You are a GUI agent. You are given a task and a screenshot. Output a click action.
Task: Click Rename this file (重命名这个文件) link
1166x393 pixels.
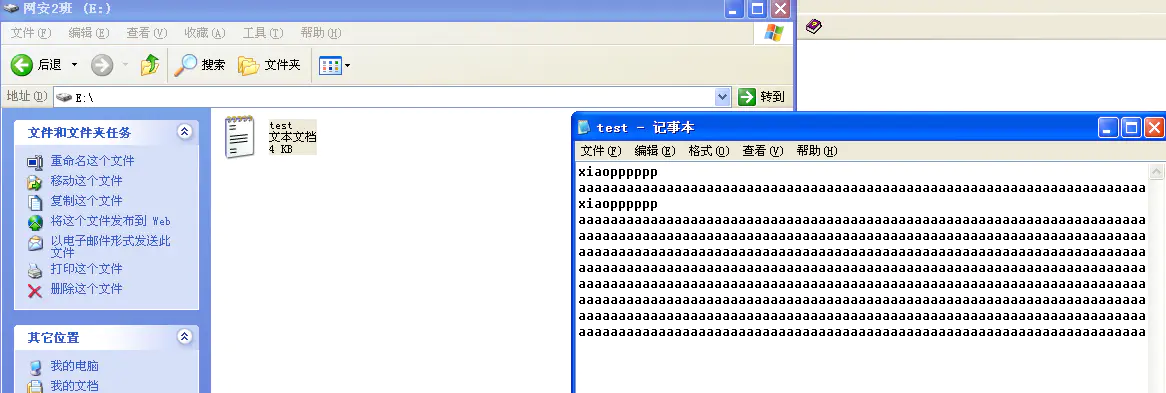point(92,161)
